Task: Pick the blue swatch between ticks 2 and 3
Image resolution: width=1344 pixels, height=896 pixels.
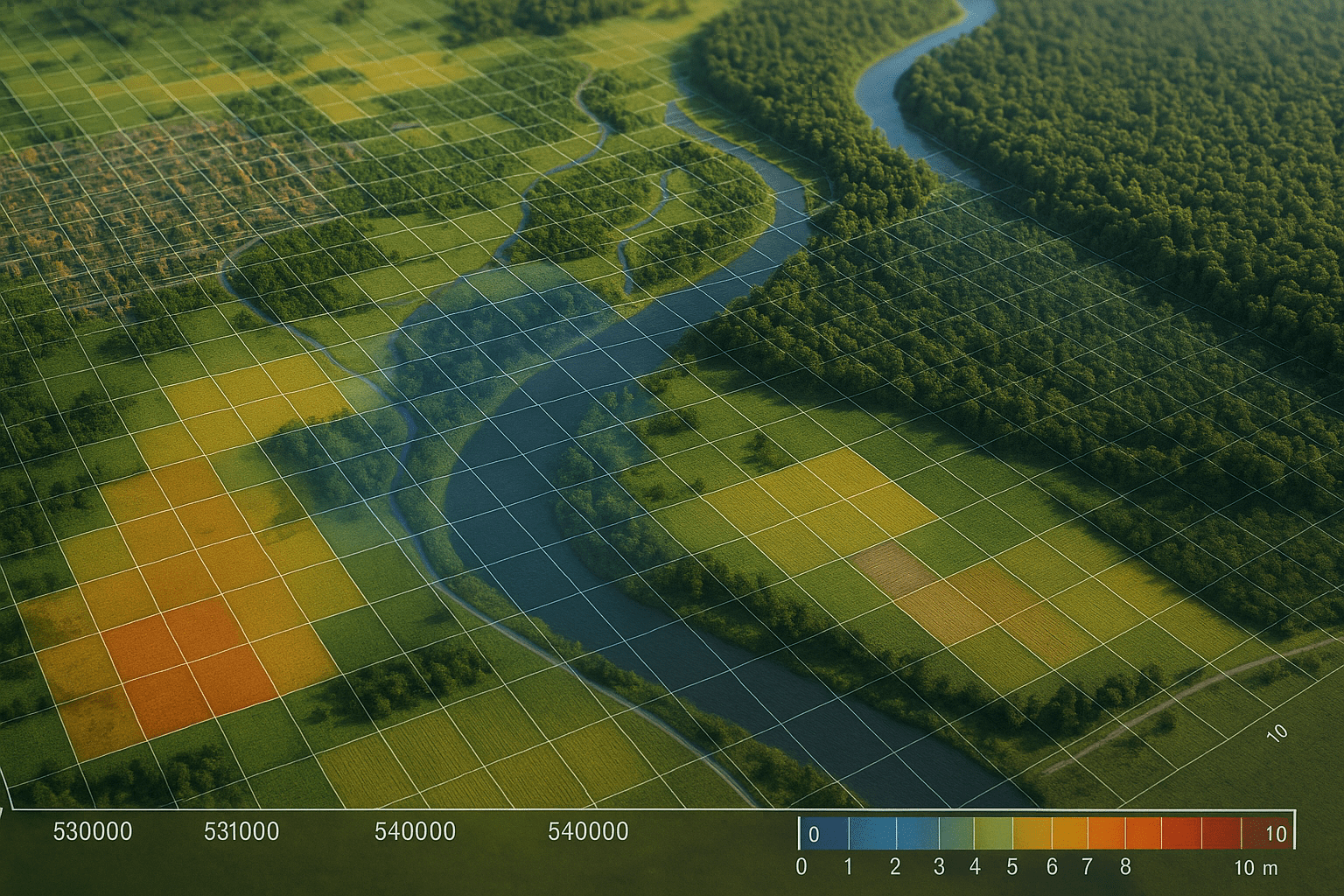Action: click(x=918, y=833)
